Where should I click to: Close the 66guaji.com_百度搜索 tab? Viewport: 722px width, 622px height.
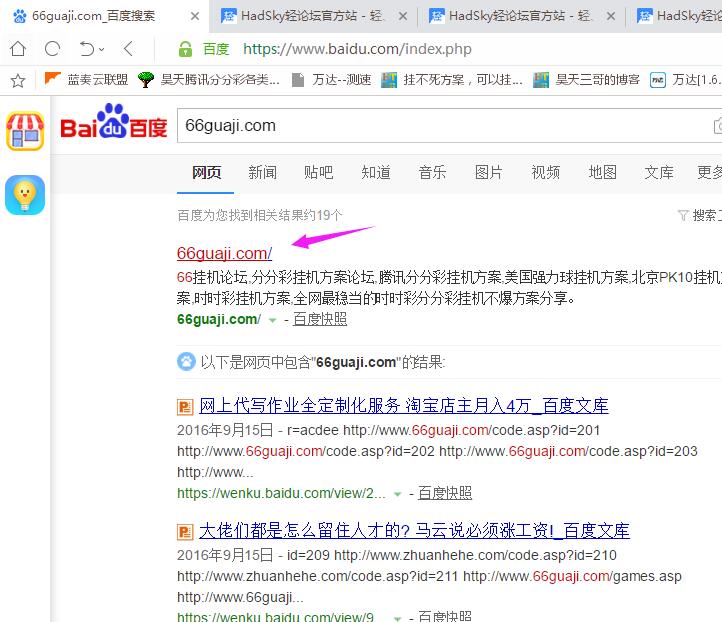(x=194, y=15)
